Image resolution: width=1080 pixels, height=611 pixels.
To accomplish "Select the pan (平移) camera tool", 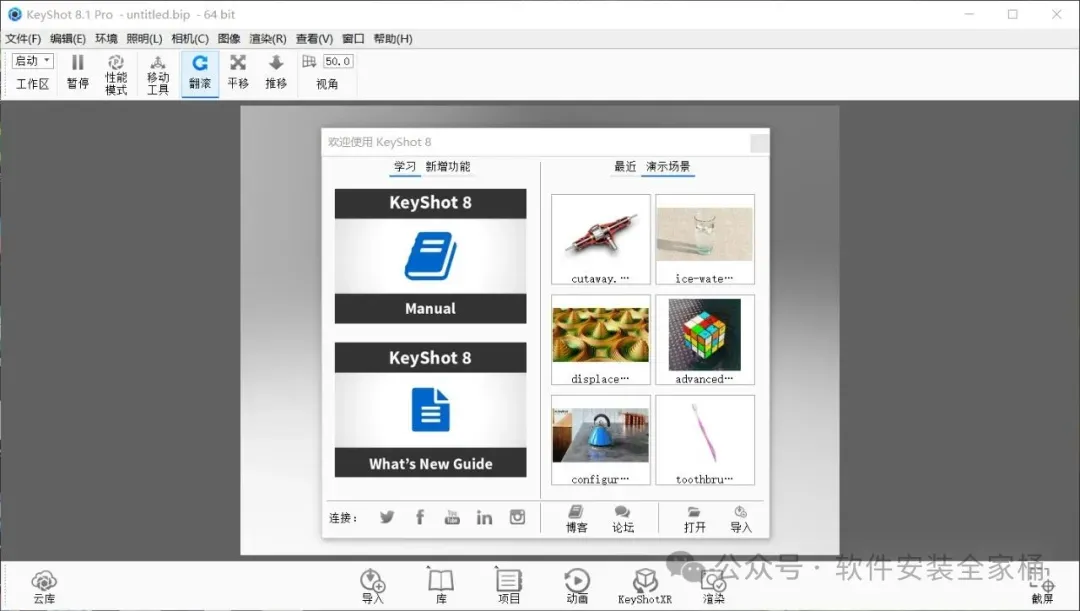I will click(238, 72).
